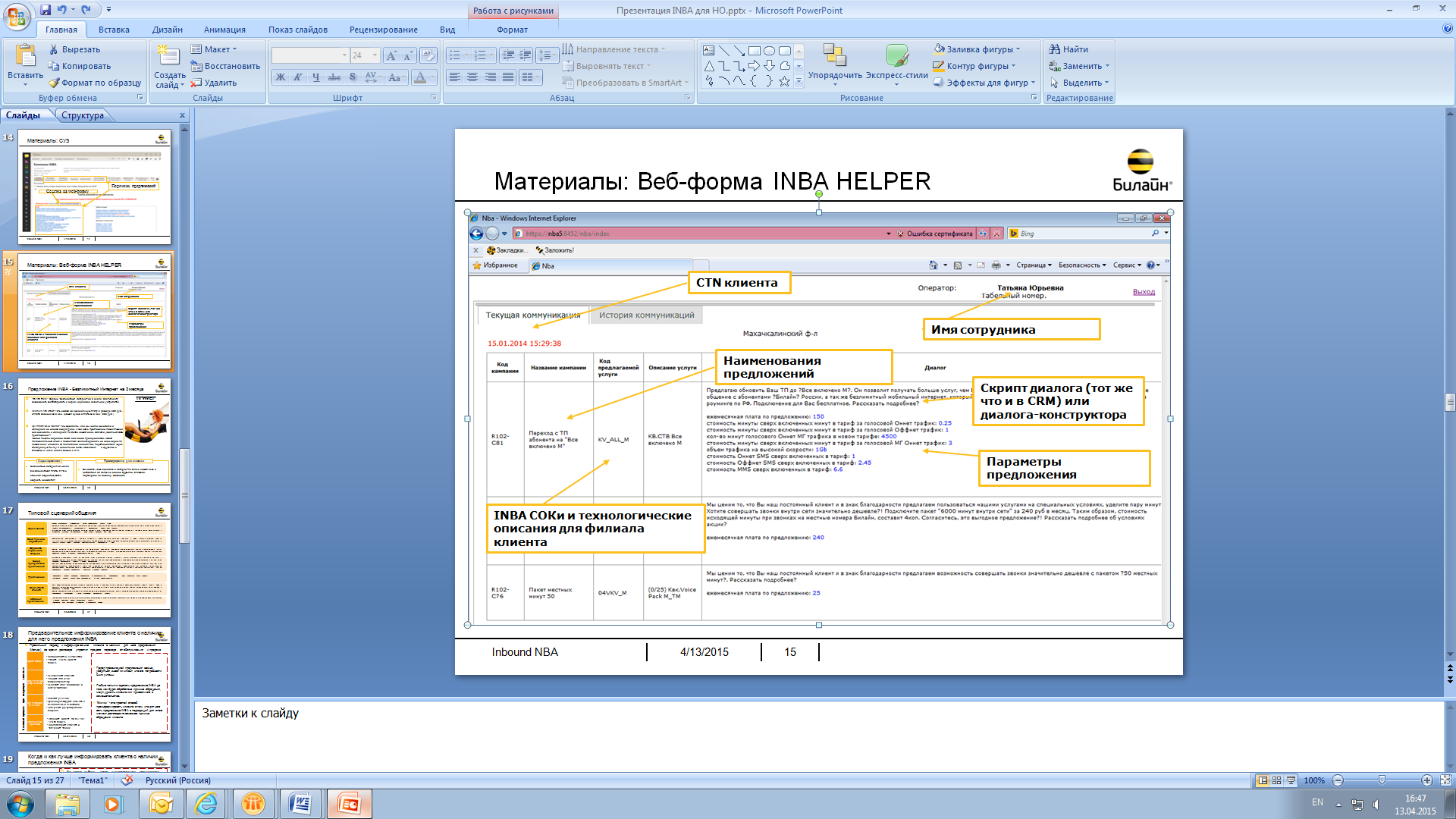
Task: Toggle text shadow S formatting
Action: [352, 77]
